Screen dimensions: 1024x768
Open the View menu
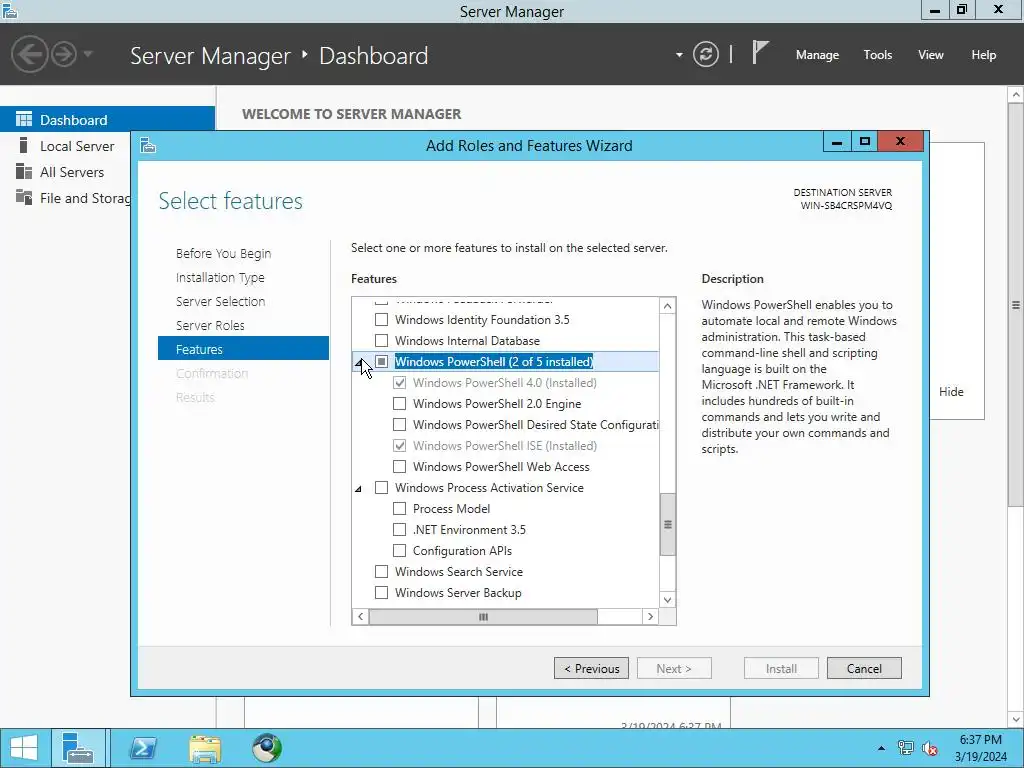tap(930, 55)
